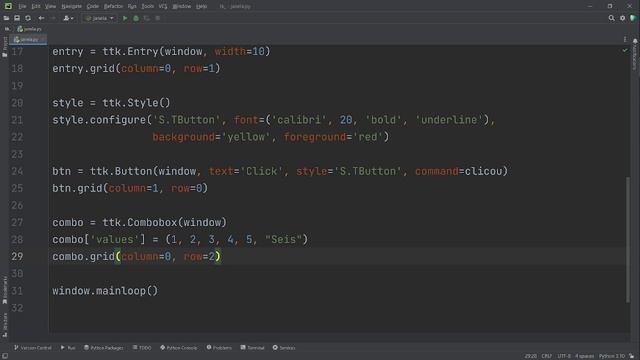Screen dimensions: 640x360
Task: Click line number 24 in the gutter
Action: pyautogui.click(x=17, y=171)
